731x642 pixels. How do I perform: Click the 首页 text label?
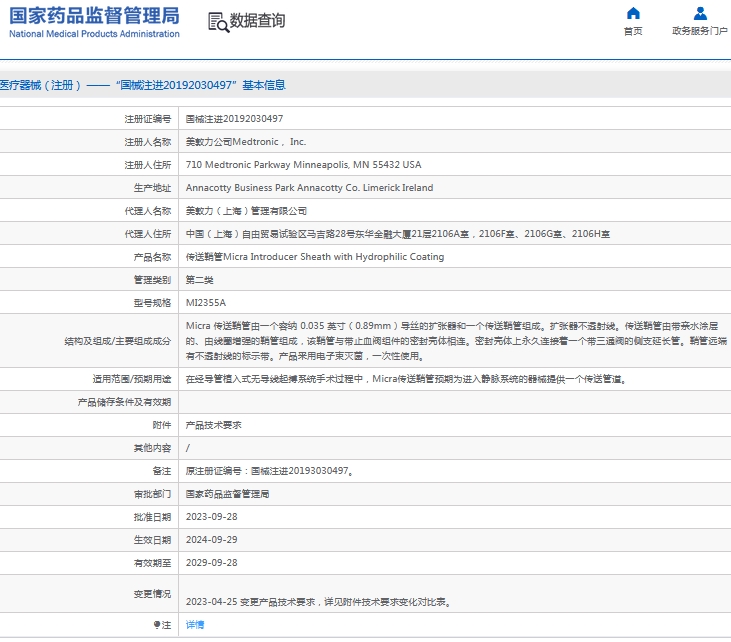click(633, 31)
